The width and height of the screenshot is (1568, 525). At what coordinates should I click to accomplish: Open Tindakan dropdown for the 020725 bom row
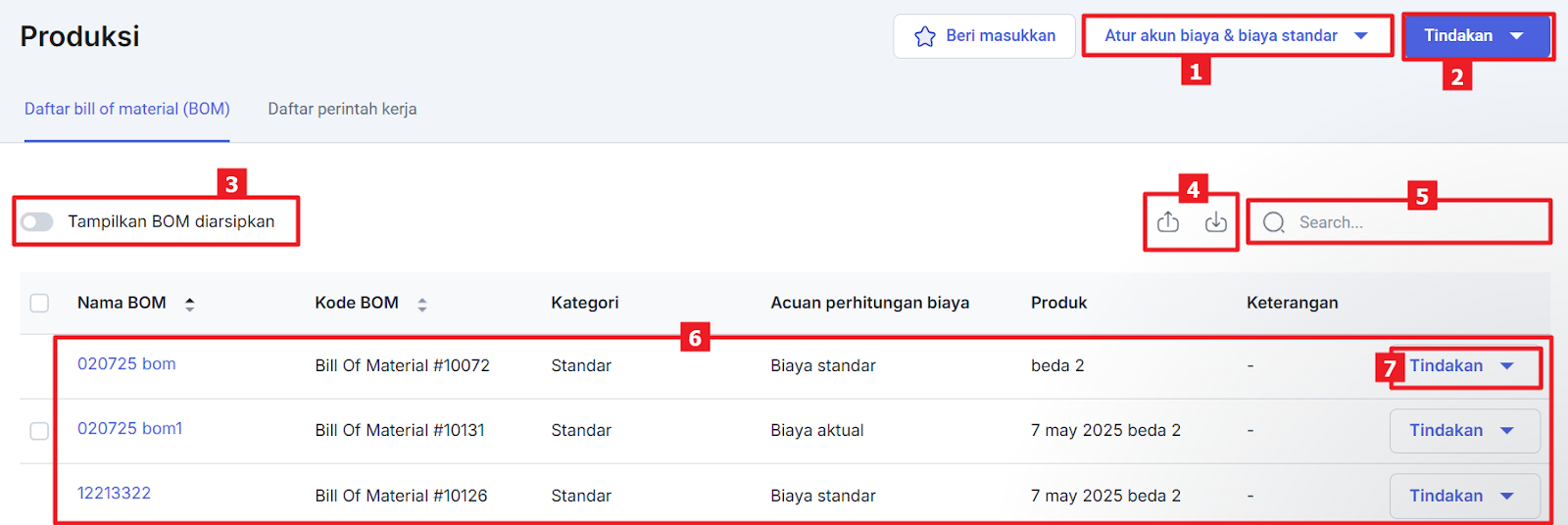[1463, 366]
